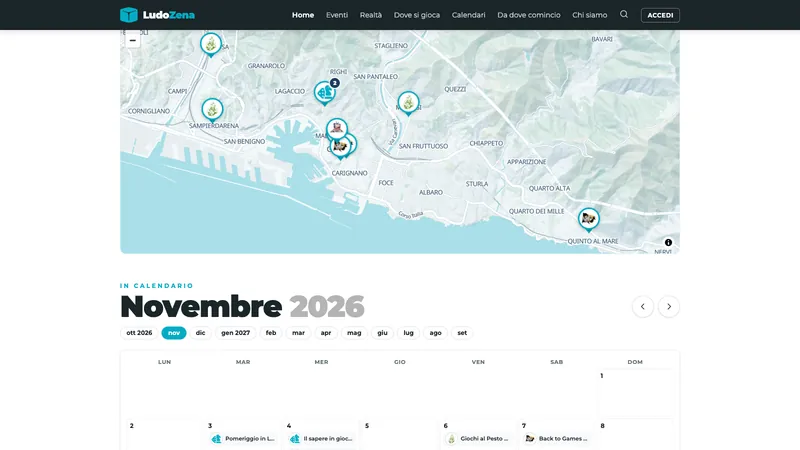Select the red marker above Carignano
The height and width of the screenshot is (450, 800).
[337, 128]
